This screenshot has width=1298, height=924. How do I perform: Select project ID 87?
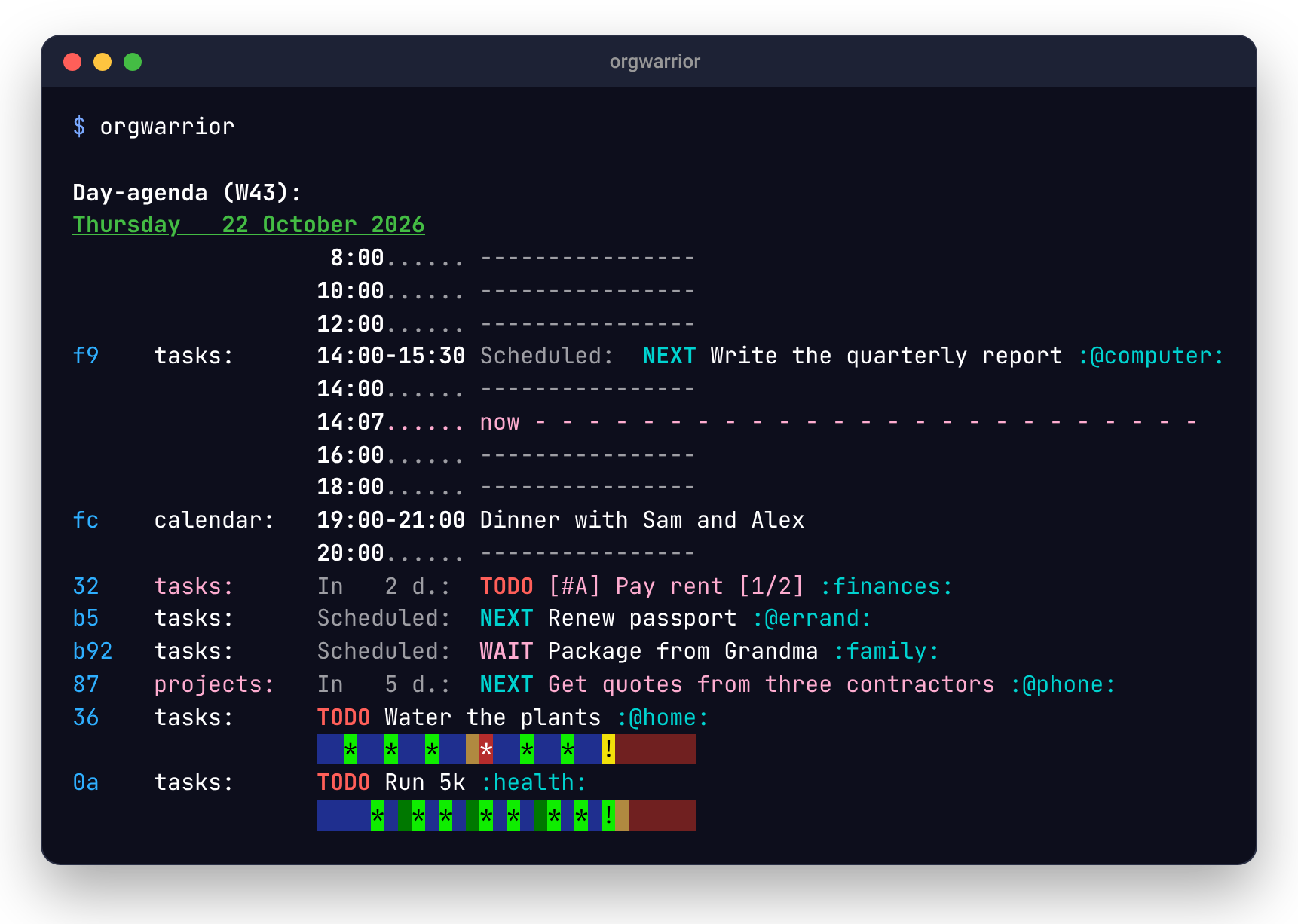[86, 684]
